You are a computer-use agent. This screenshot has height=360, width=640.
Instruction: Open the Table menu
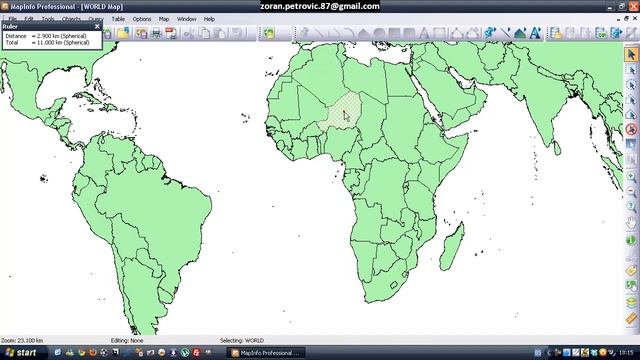coord(118,19)
